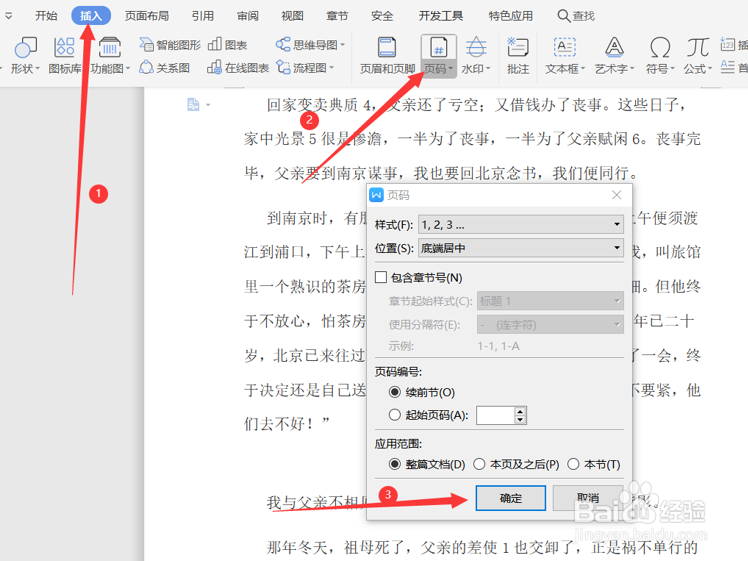Open the flowchart (流程图) tool
The height and width of the screenshot is (561, 748).
coord(305,68)
